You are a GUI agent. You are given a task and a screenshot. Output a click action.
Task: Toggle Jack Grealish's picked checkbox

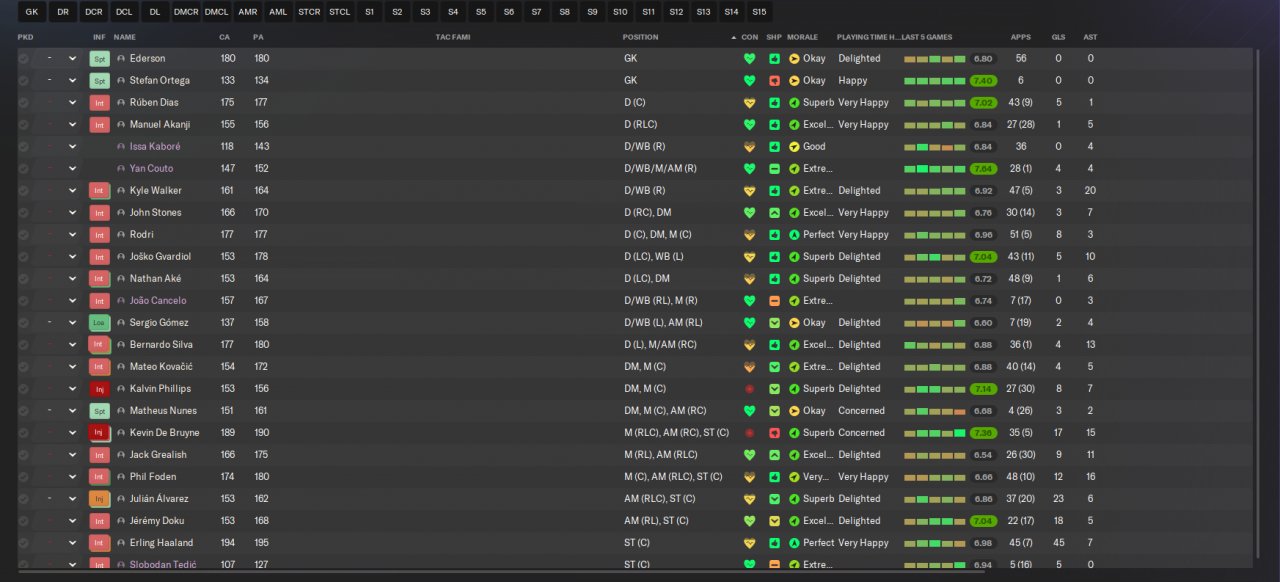pos(23,454)
